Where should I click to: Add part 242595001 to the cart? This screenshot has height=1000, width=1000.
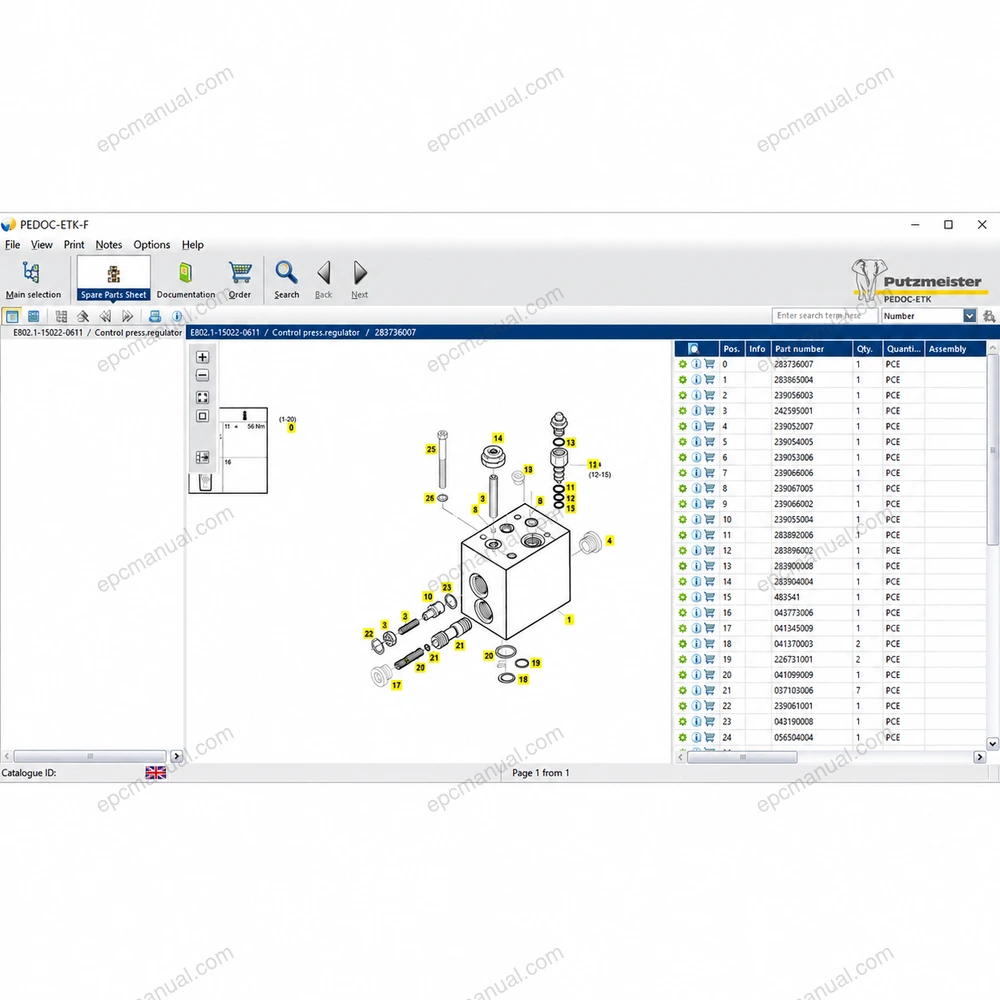(709, 411)
